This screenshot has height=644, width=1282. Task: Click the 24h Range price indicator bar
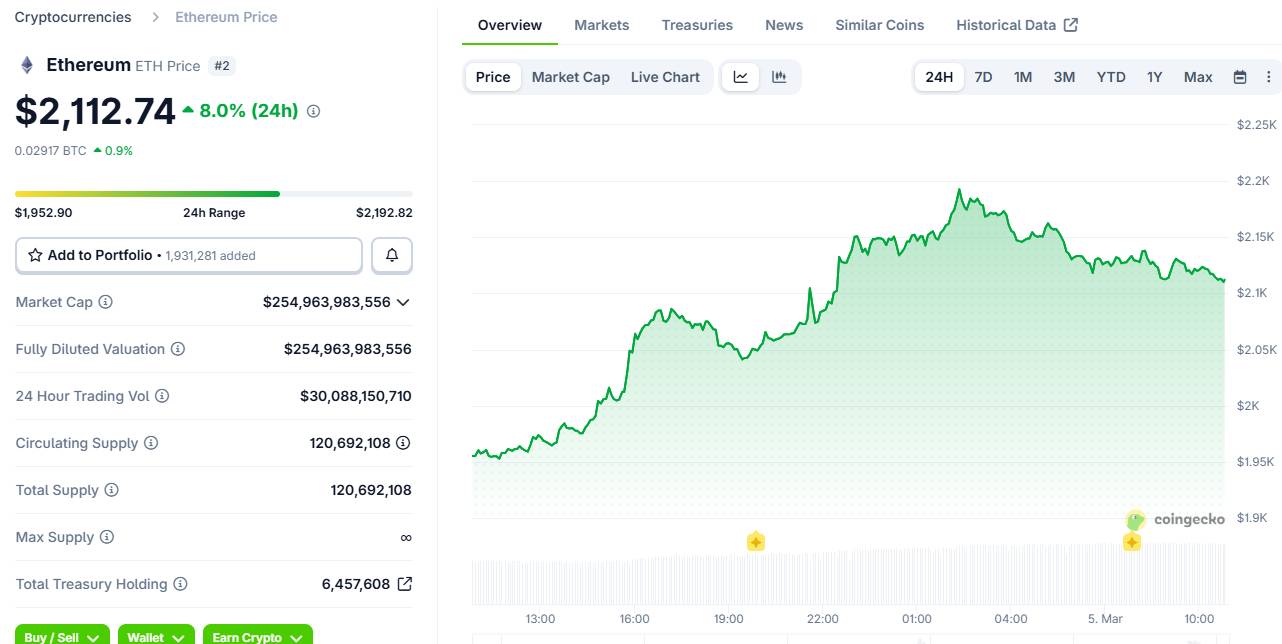pos(213,194)
